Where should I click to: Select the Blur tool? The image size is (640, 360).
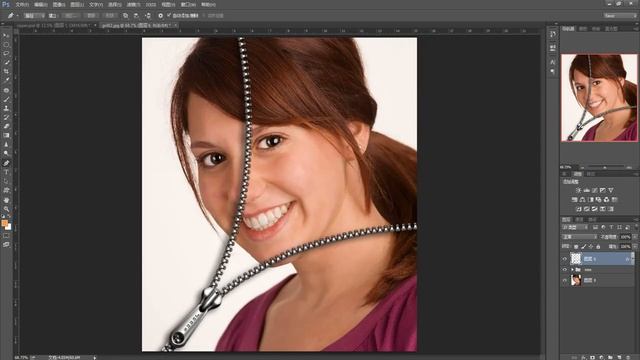[x=6, y=144]
